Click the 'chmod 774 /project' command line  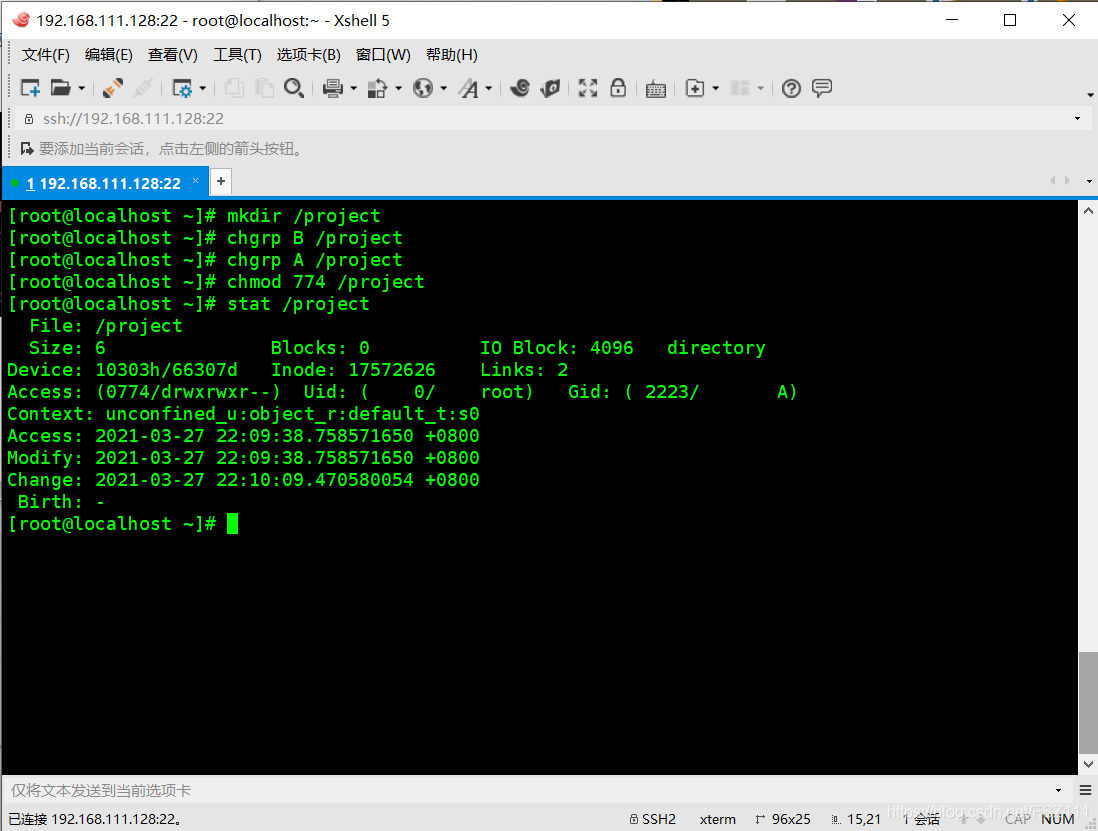point(216,282)
